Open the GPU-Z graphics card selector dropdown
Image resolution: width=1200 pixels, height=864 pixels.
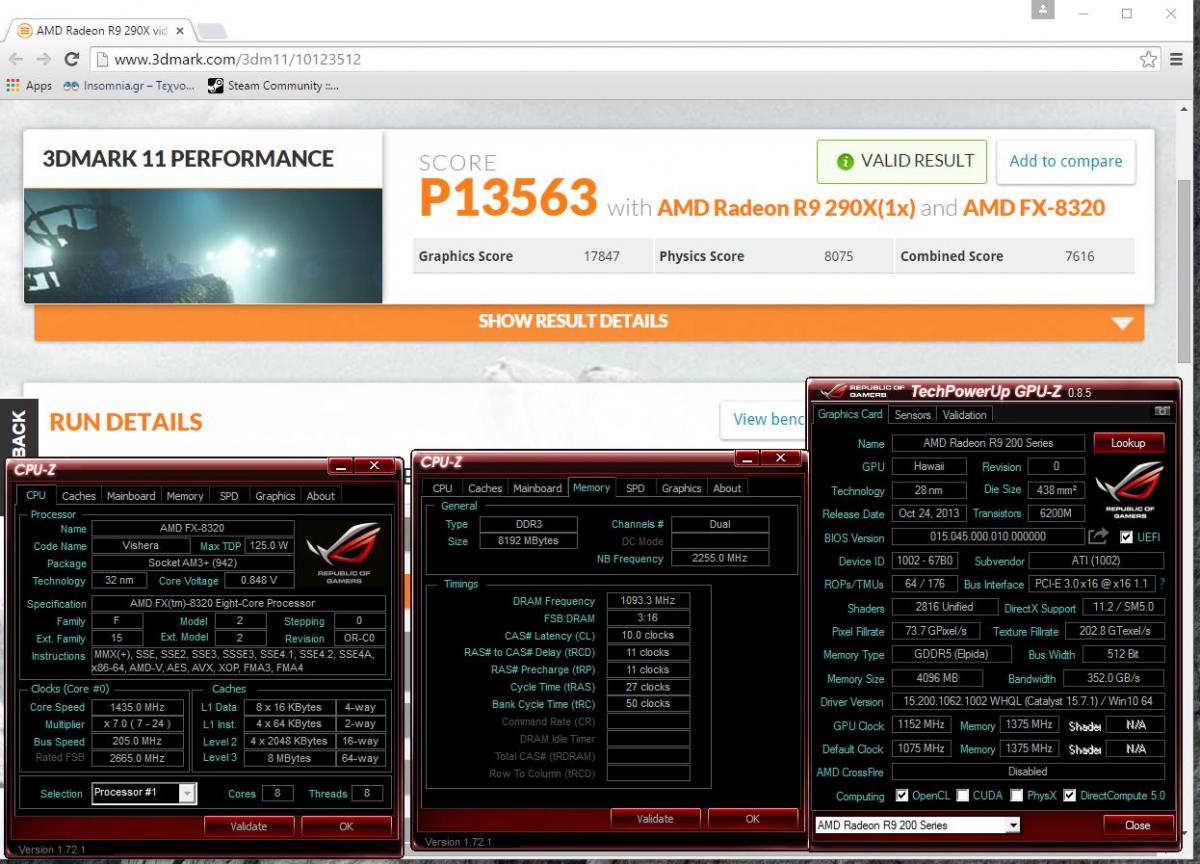918,825
